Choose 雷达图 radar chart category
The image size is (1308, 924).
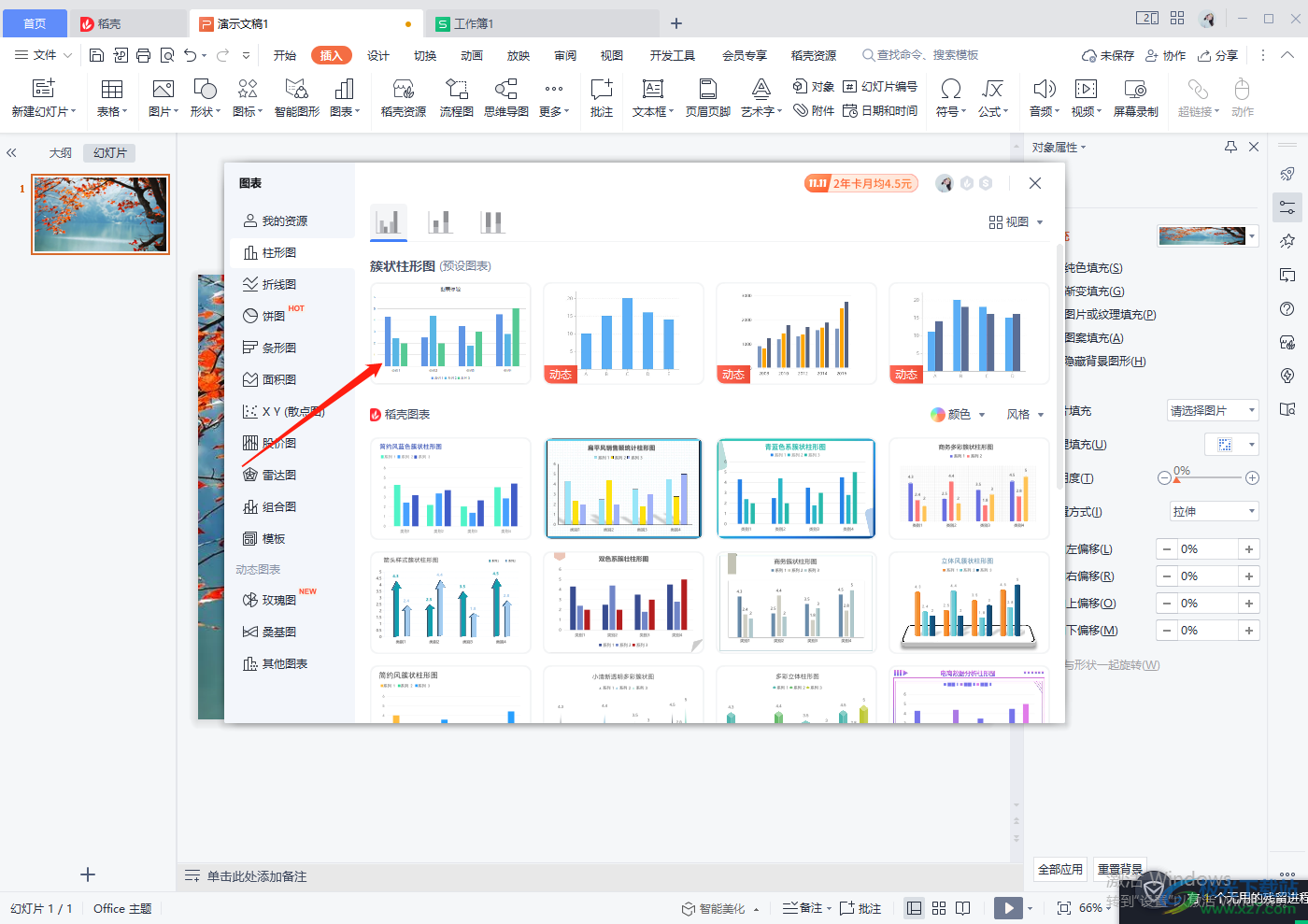click(278, 475)
